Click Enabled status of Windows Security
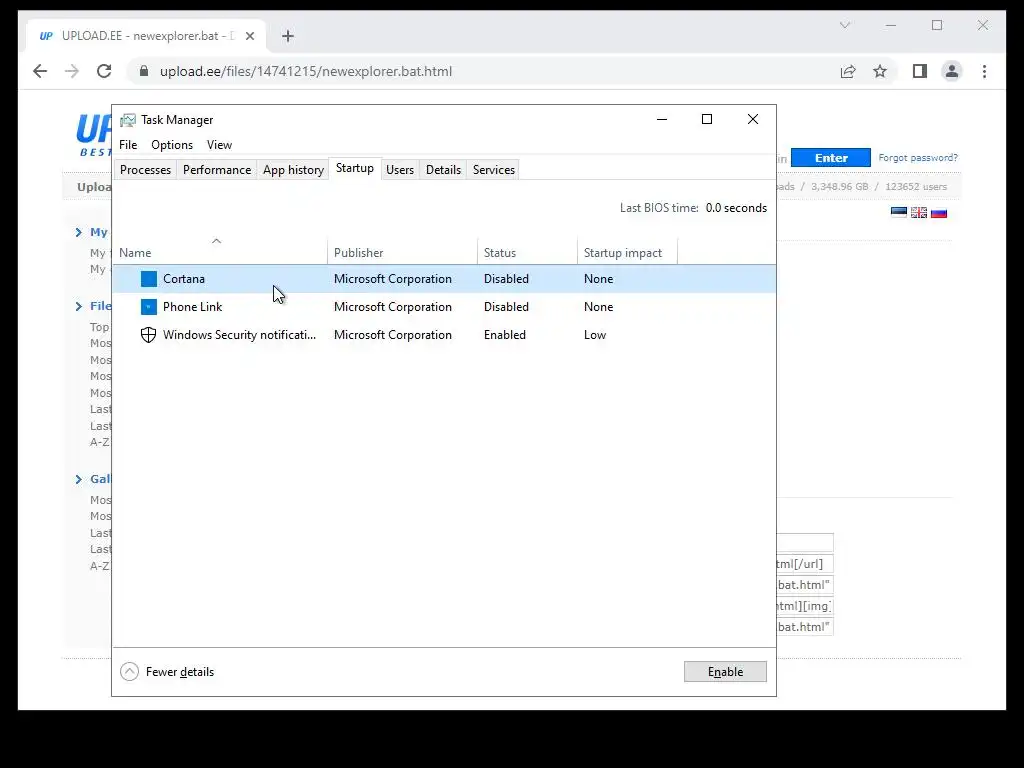 click(505, 335)
